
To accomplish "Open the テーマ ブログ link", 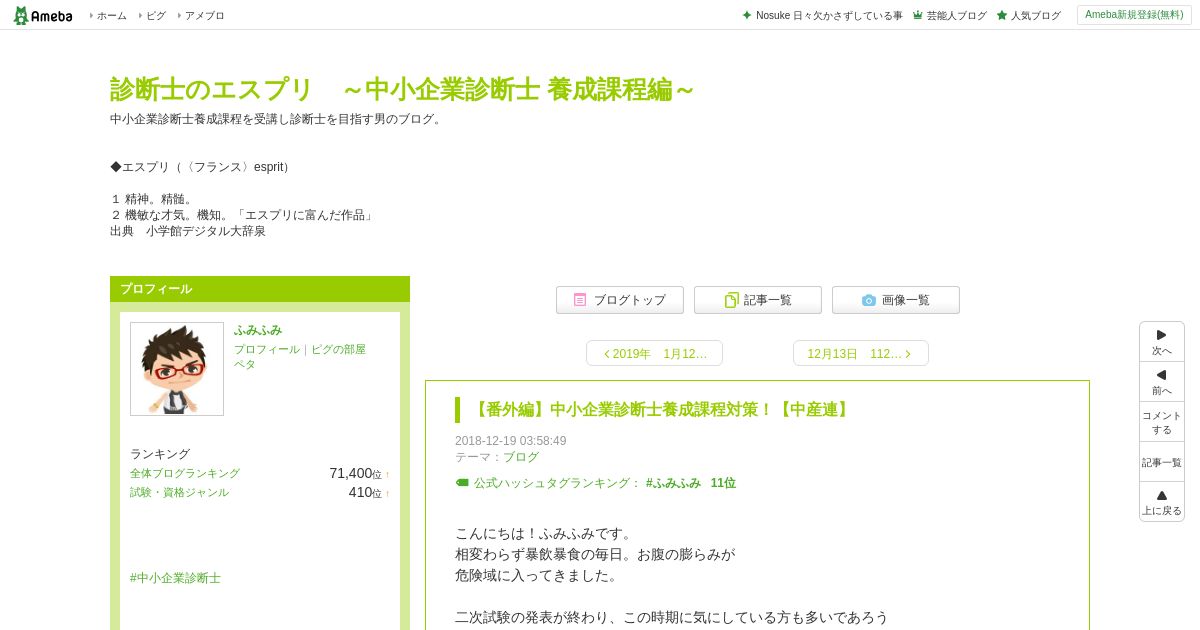I will point(521,457).
